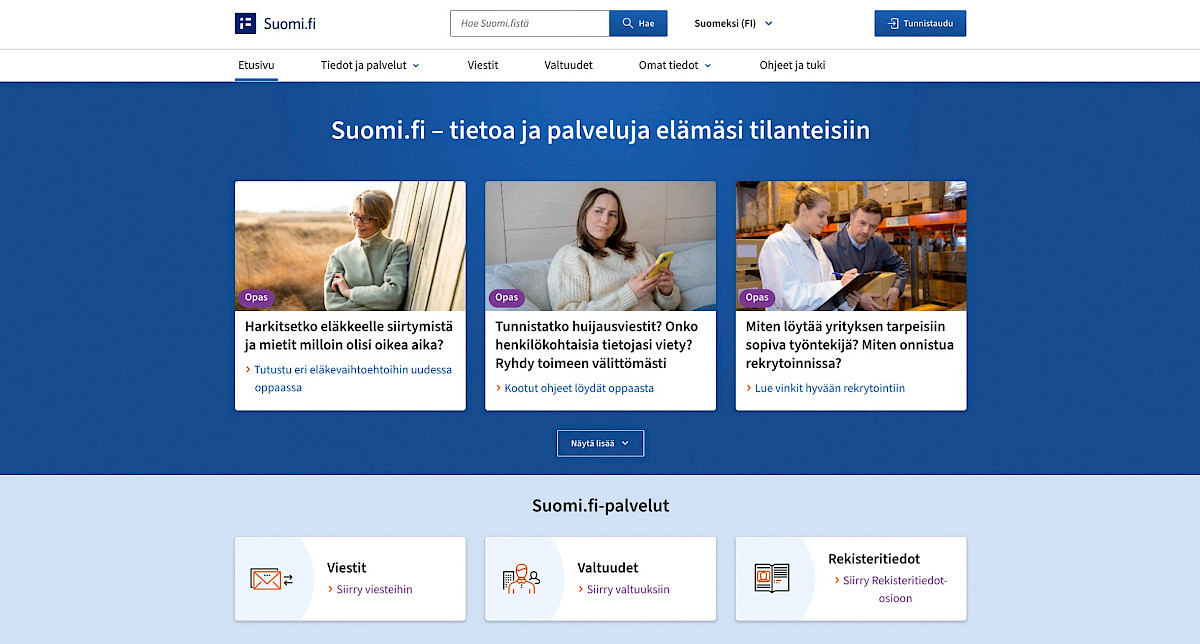Expand Näytä lisää to show more
The width and height of the screenshot is (1200, 644).
point(600,443)
